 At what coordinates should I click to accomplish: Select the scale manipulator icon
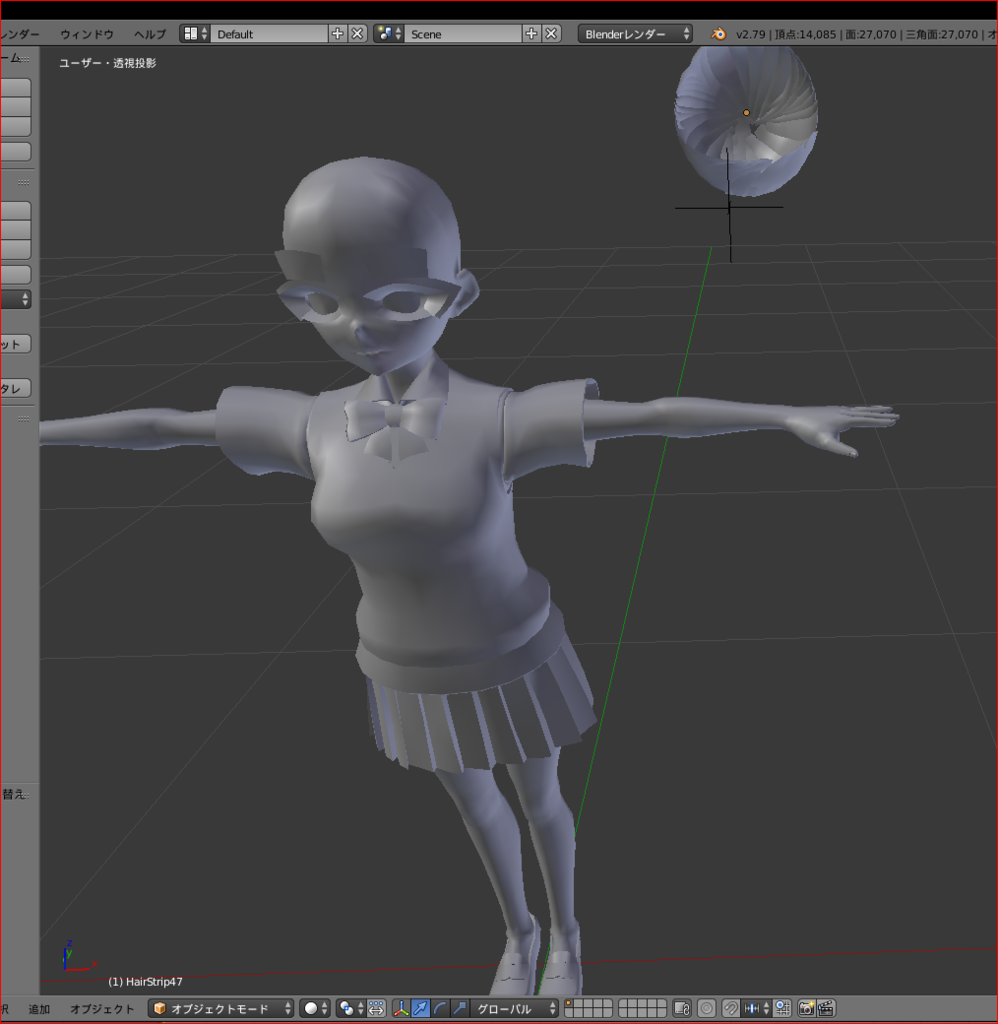point(460,1009)
